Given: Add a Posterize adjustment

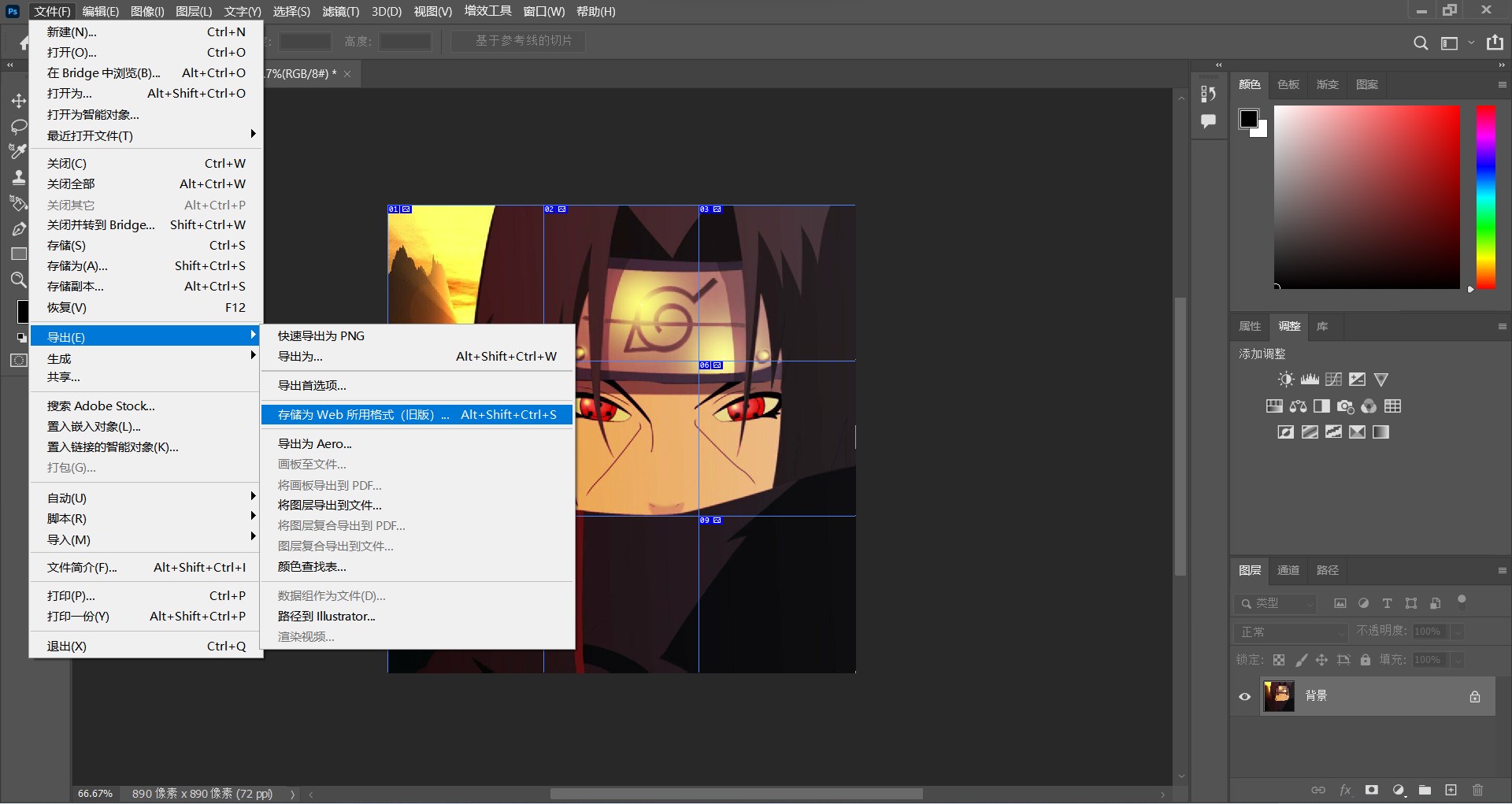Looking at the screenshot, I should (x=1310, y=432).
